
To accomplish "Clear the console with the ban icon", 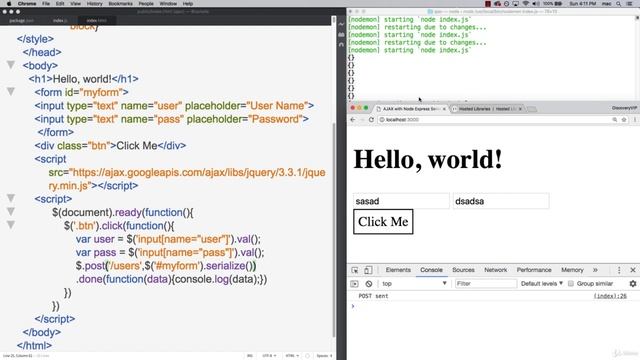I will [x=369, y=284].
